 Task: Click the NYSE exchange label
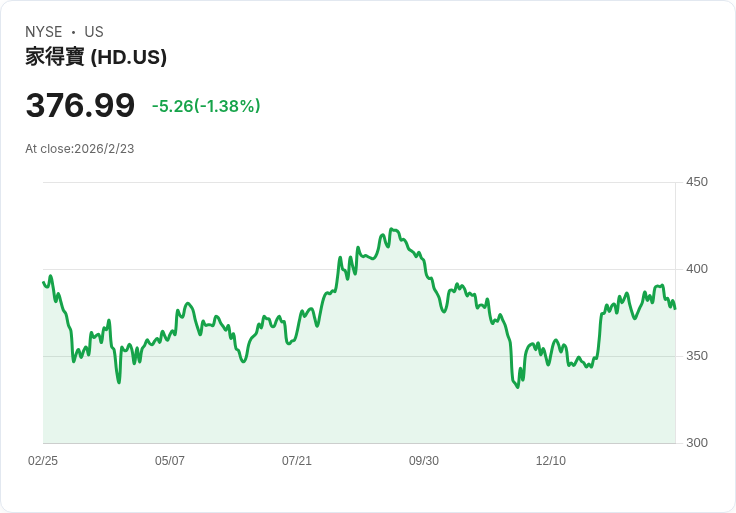click(43, 32)
